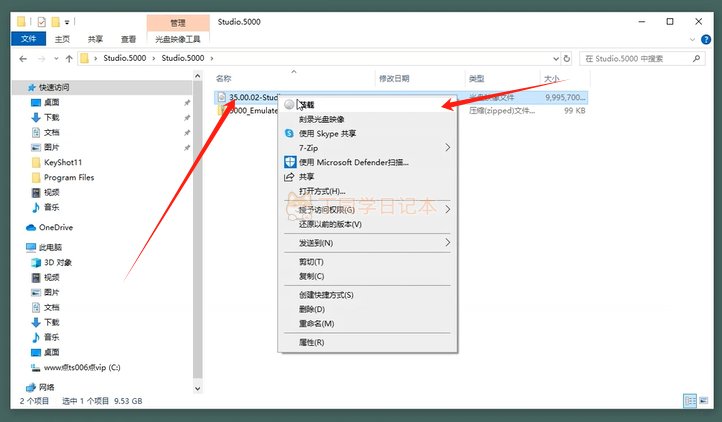The width and height of the screenshot is (722, 422).
Task: Click the OneDrive cloud icon in sidebar
Action: click(31, 227)
